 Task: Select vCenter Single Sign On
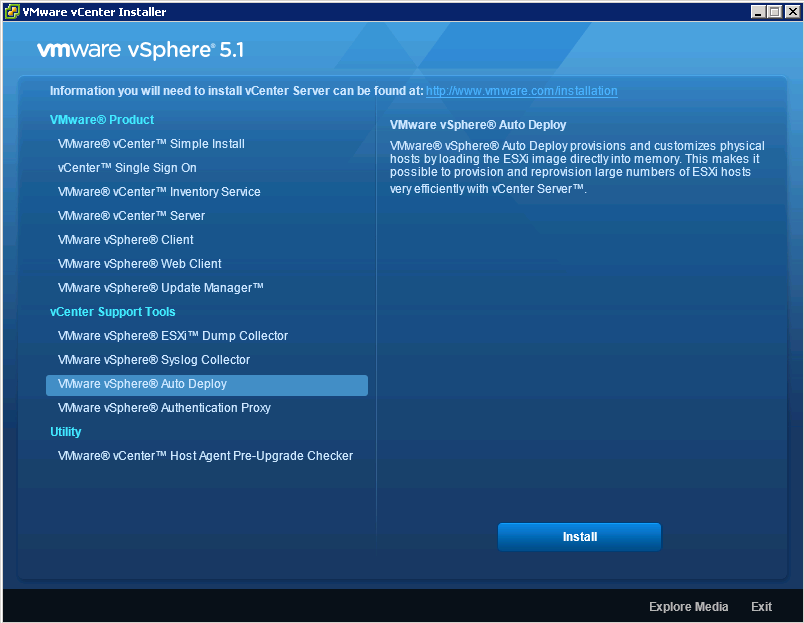coord(127,168)
